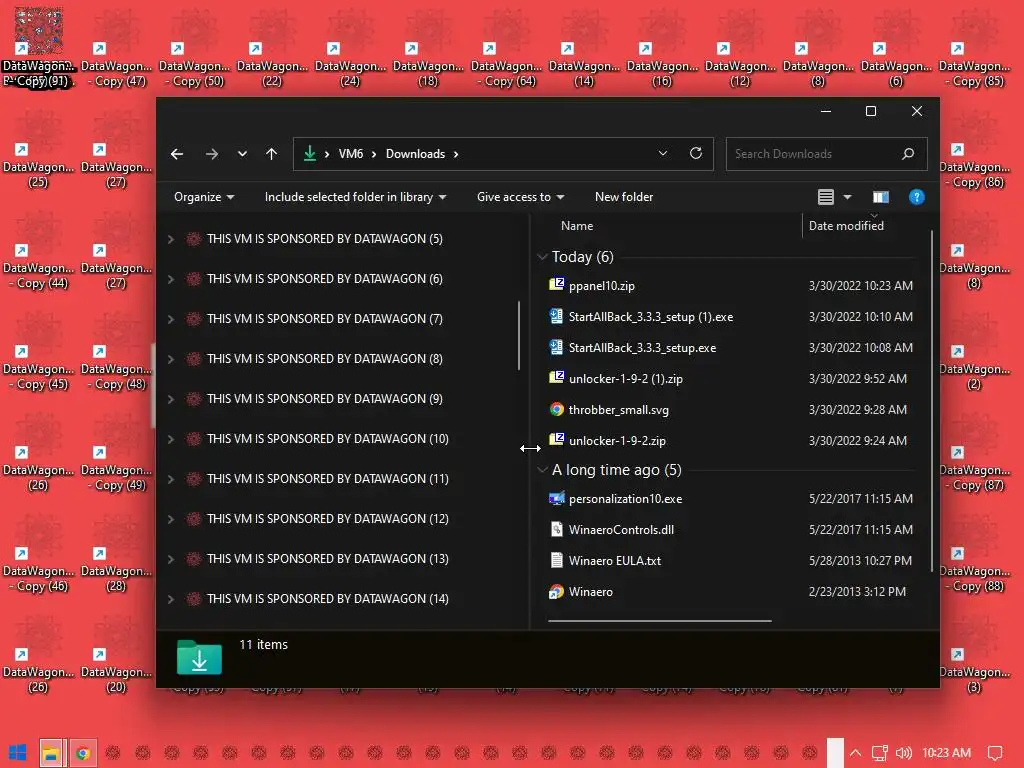Viewport: 1024px width, 768px height.
Task: Select unlocker-1-9-2 (1).zip
Action: [x=626, y=379]
